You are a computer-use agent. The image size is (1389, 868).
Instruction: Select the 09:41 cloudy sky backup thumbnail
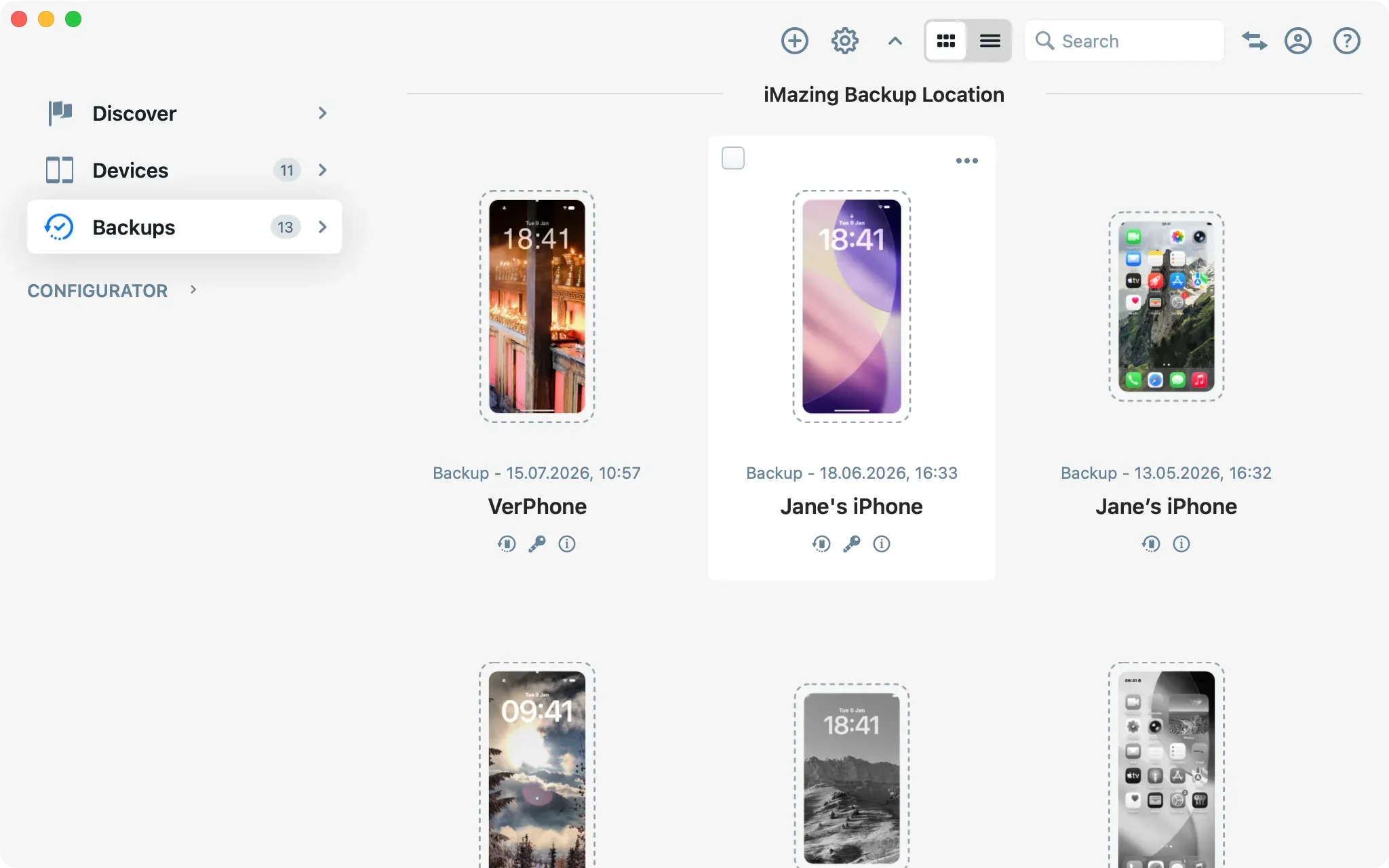537,765
